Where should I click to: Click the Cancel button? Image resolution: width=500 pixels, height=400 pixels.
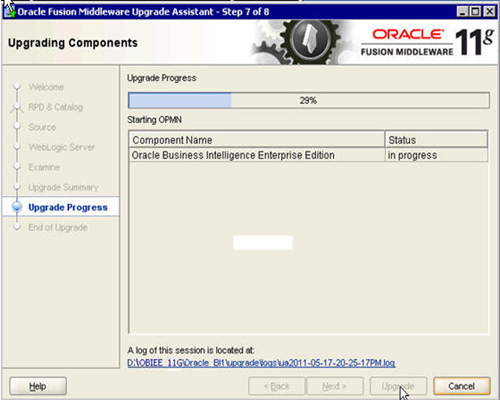pos(462,386)
